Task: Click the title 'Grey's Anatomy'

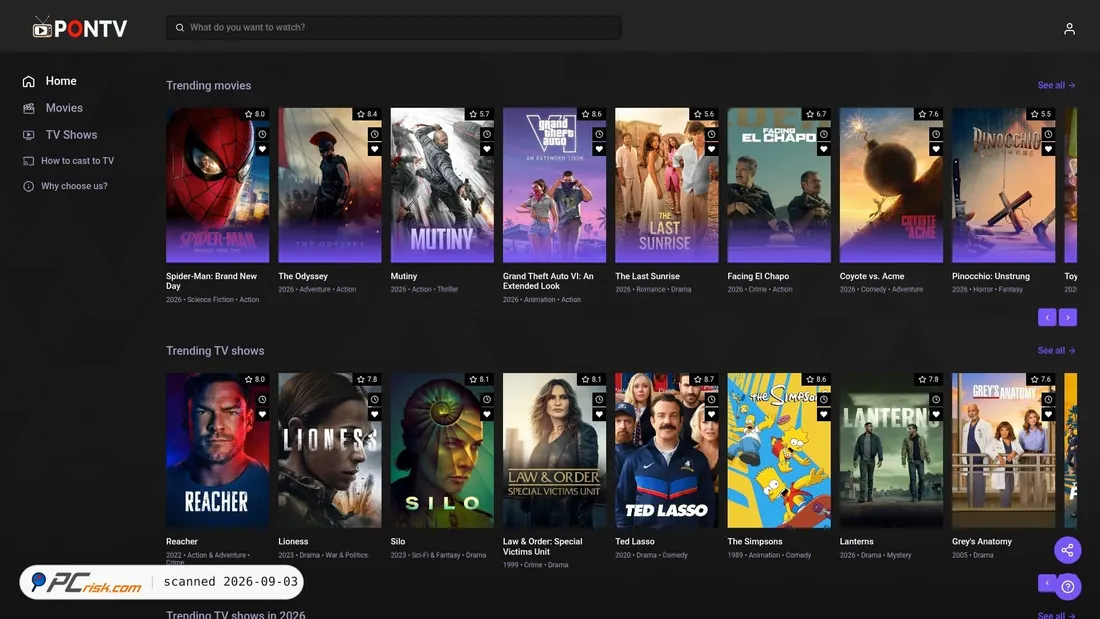Action: click(x=982, y=542)
